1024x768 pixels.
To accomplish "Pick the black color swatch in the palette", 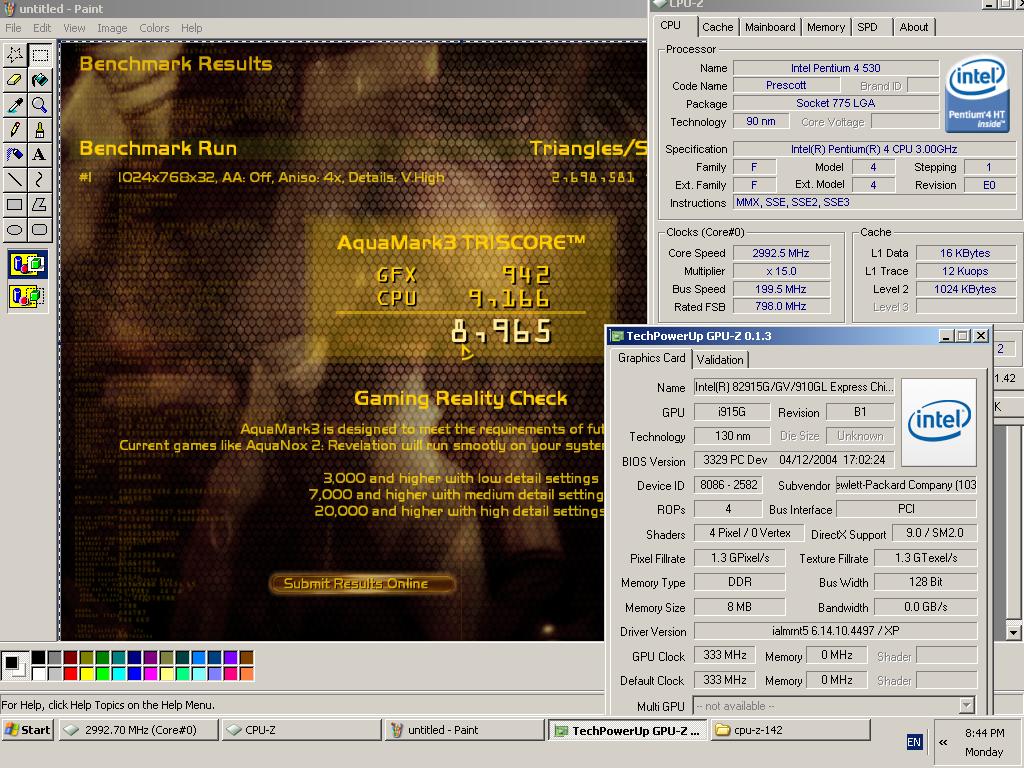I will tap(39, 658).
